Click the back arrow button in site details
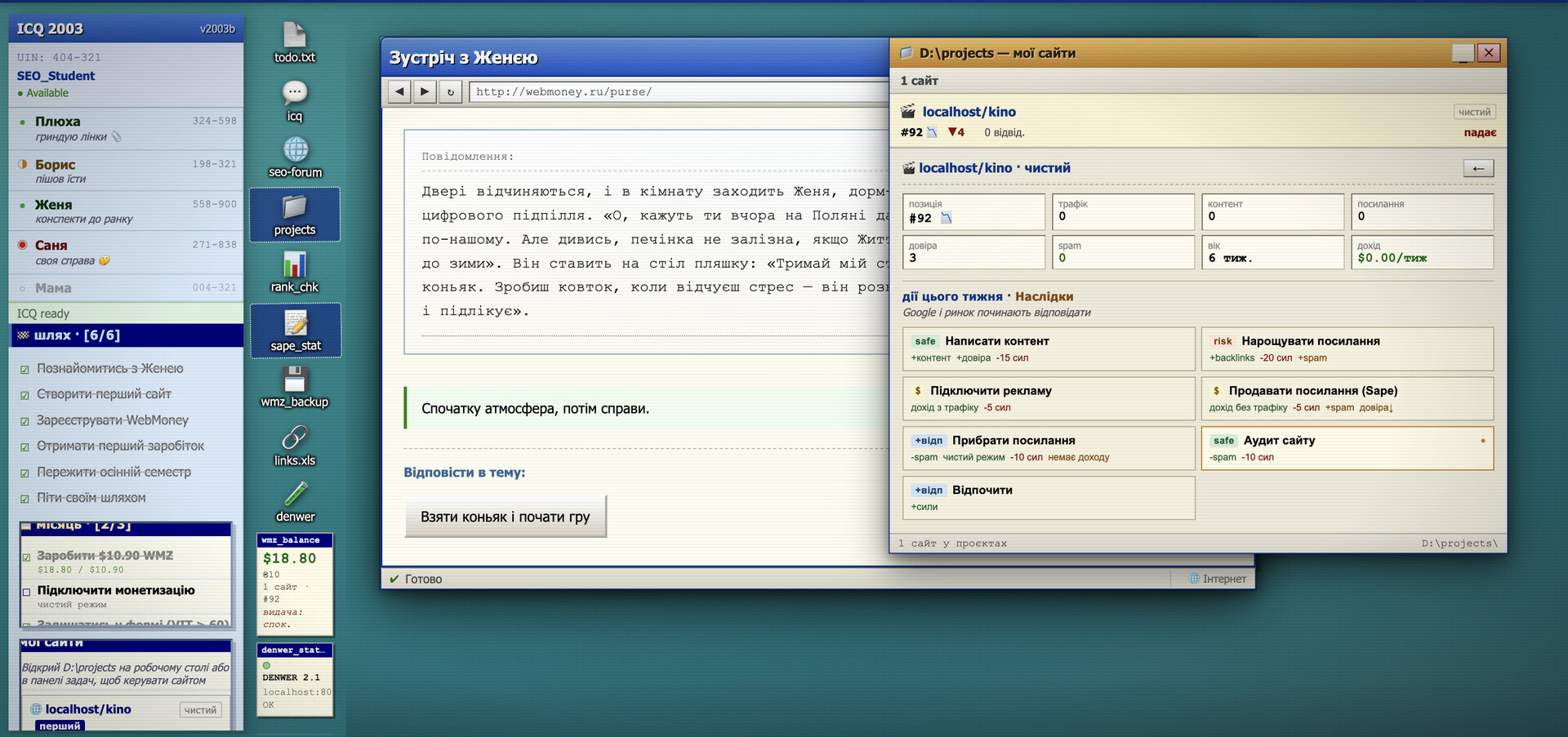 (1478, 168)
